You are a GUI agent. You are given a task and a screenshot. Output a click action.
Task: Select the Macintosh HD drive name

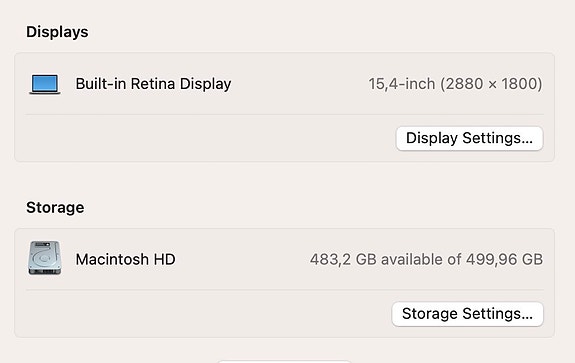(125, 259)
